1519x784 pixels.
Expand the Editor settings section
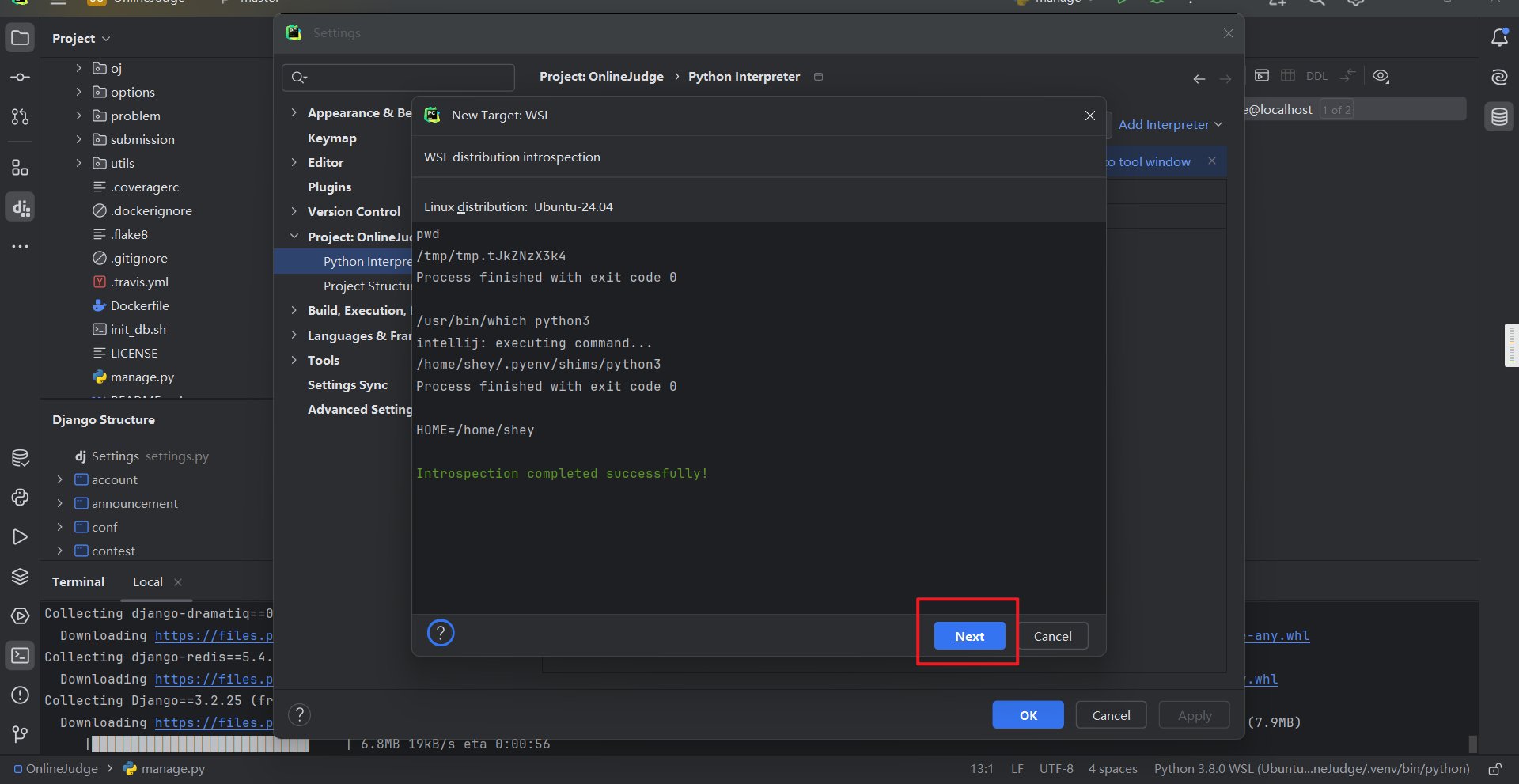(294, 162)
